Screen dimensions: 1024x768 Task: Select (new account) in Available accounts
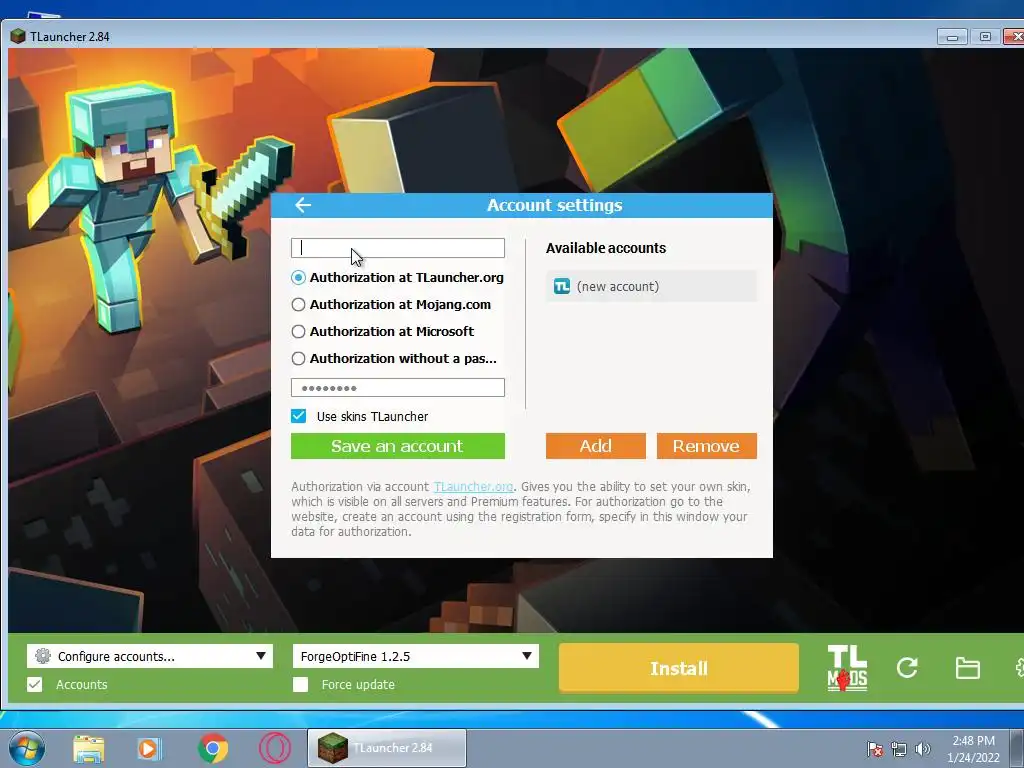[651, 287]
